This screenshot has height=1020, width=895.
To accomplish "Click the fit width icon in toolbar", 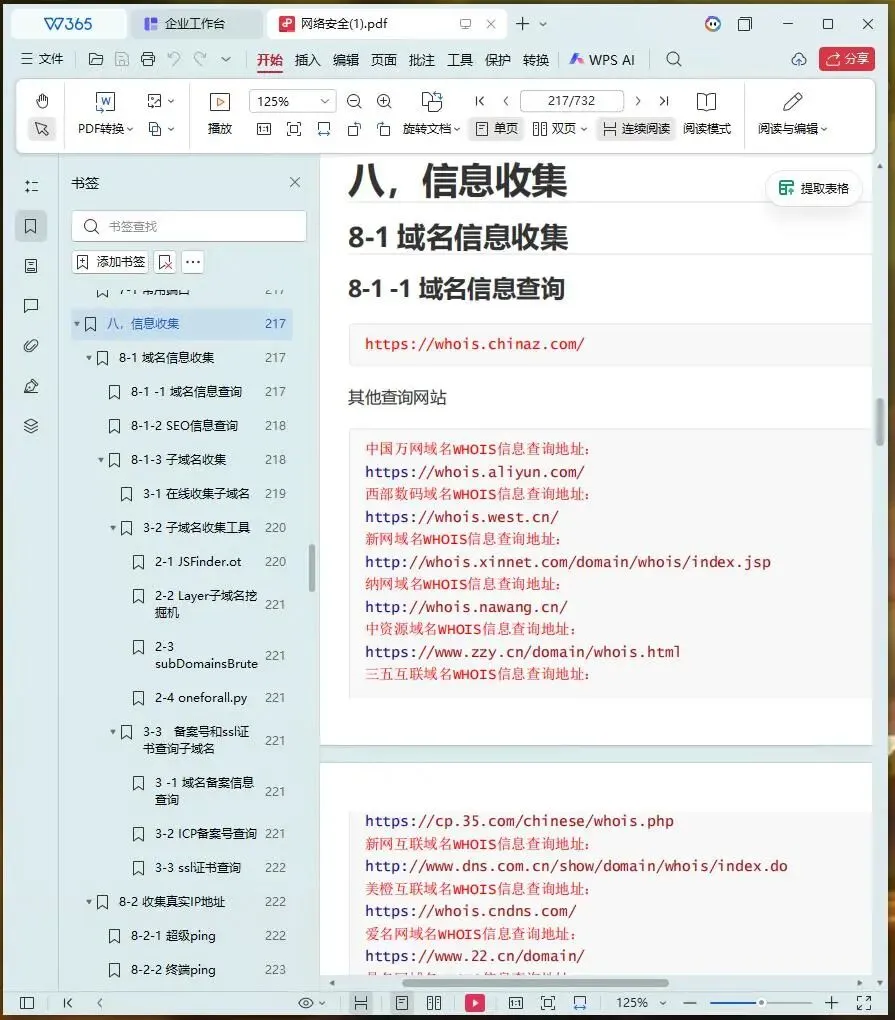I will coord(324,129).
